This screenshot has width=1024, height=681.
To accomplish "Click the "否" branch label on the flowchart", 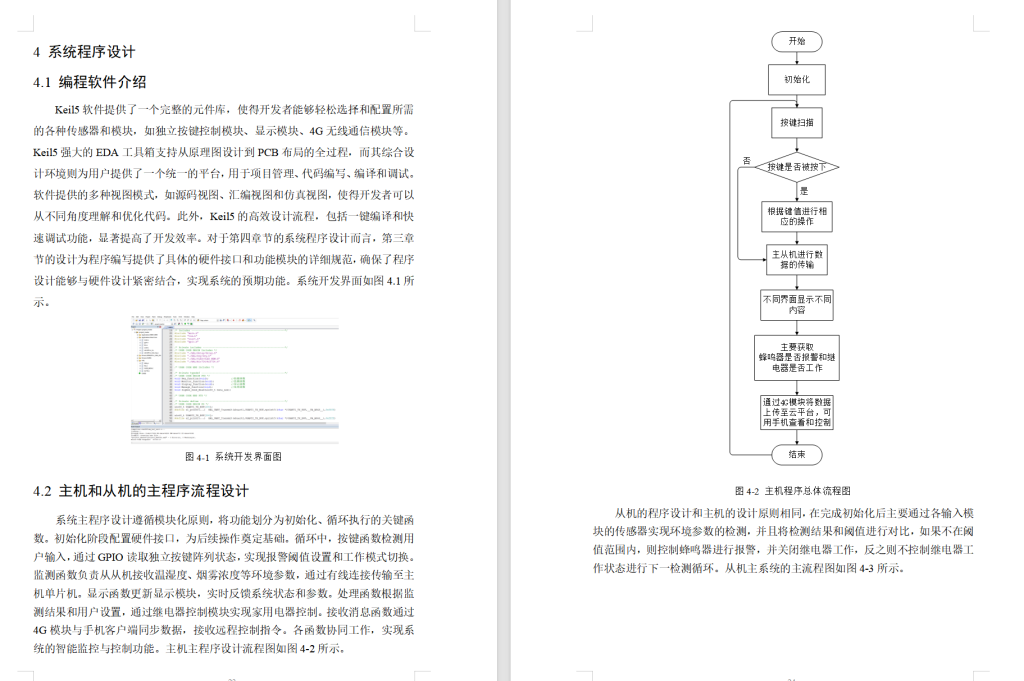I will (x=745, y=158).
